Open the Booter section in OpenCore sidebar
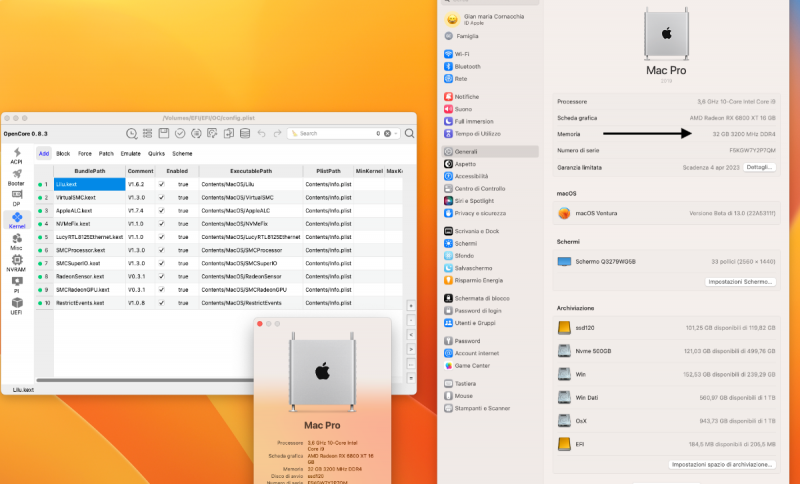 (16, 177)
